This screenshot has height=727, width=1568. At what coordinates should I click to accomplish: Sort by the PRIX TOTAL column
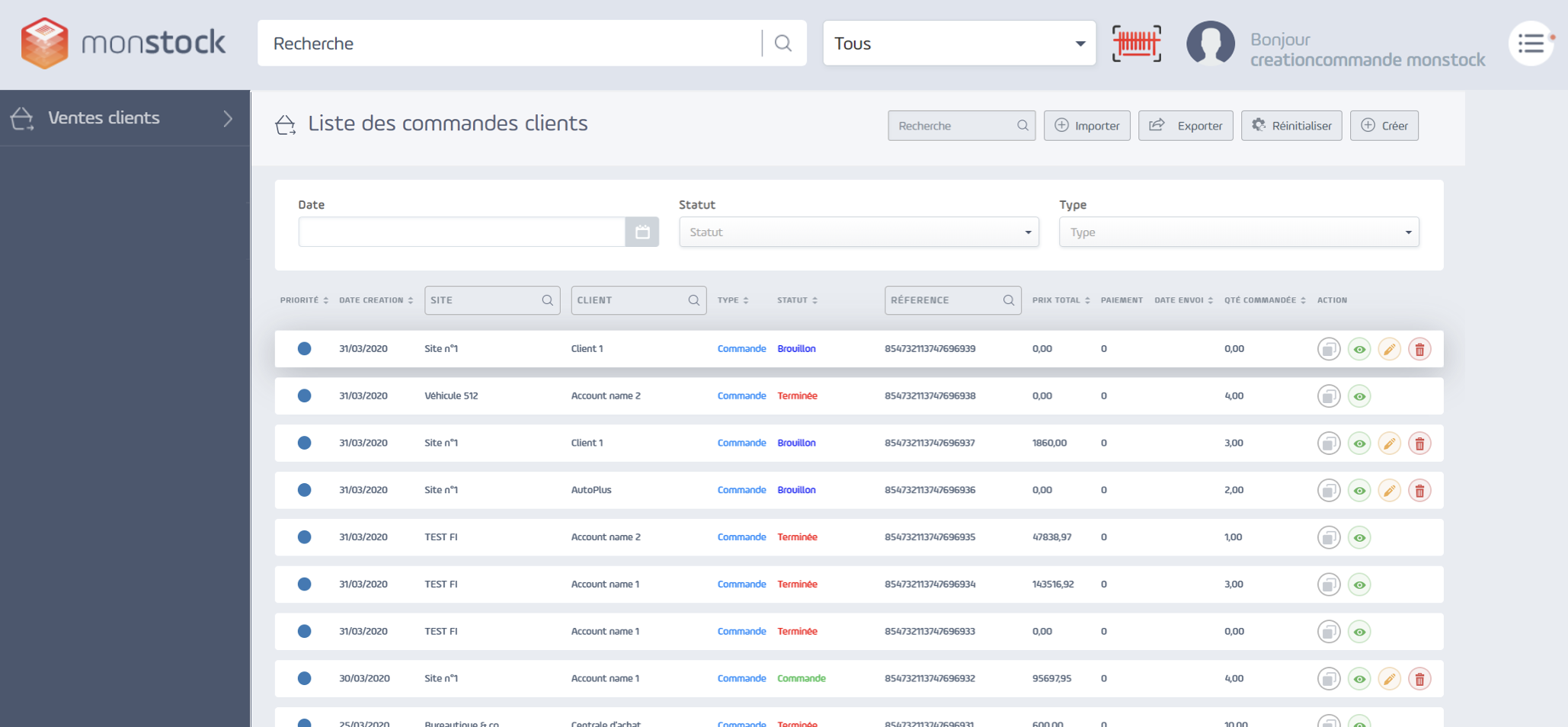1061,300
